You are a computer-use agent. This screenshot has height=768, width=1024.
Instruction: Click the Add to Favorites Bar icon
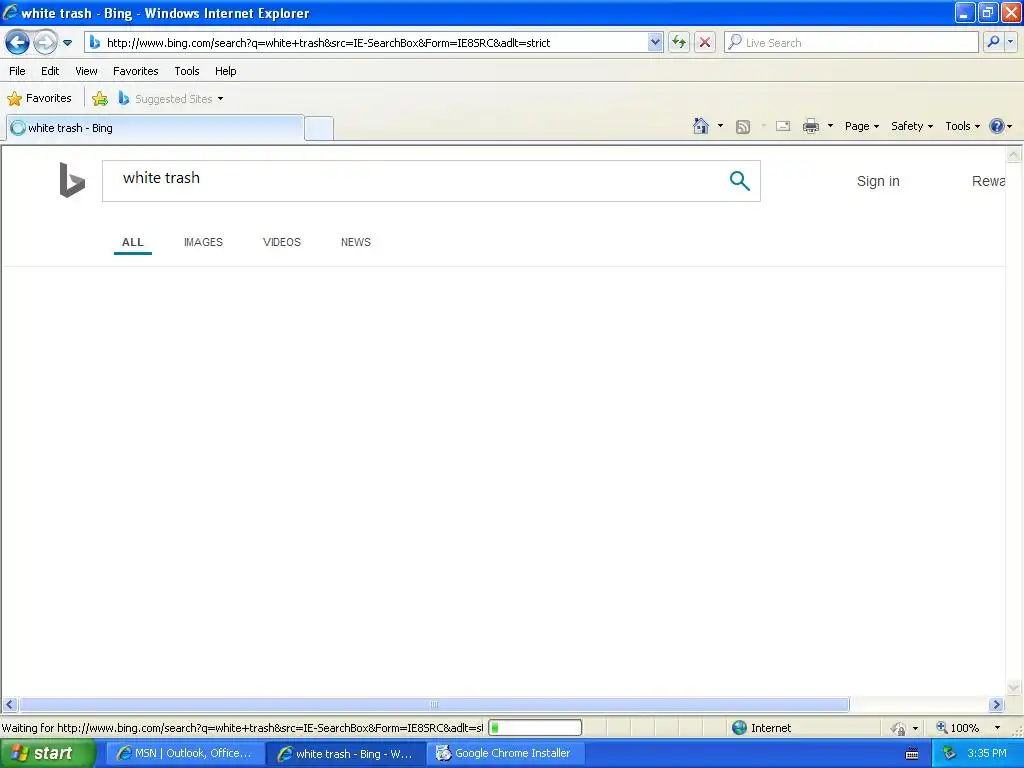click(100, 99)
